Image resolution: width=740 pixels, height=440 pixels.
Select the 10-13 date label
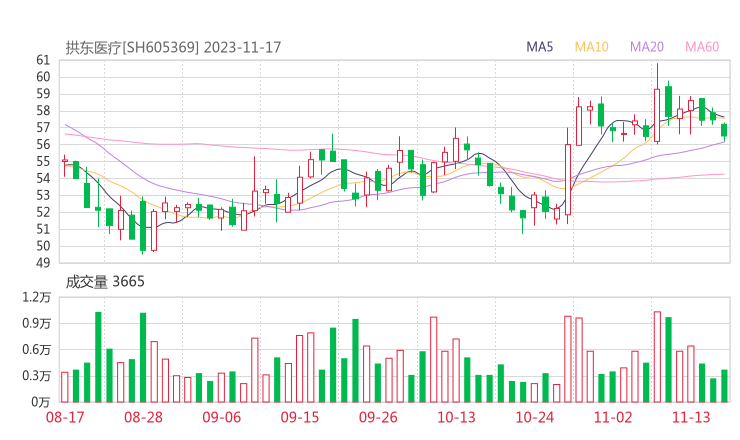(x=456, y=417)
